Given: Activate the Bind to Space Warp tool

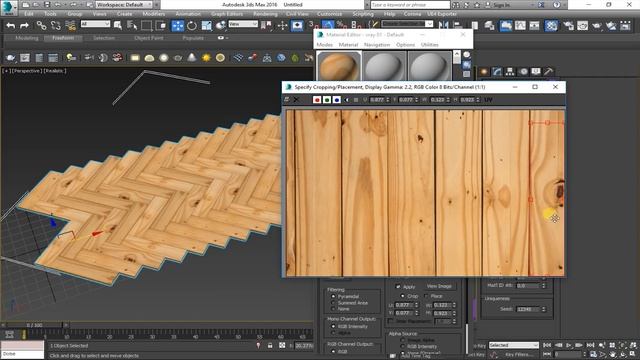Looking at the screenshot, I should point(70,25).
